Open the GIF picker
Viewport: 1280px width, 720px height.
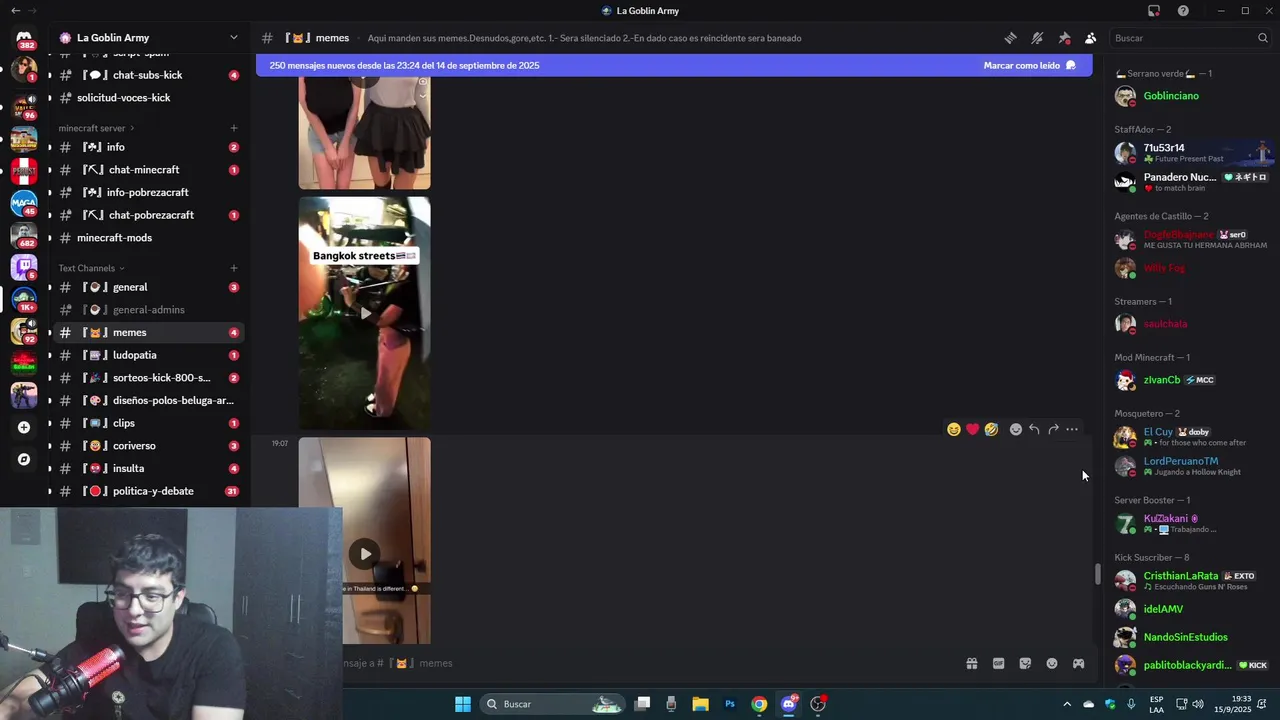pyautogui.click(x=998, y=663)
